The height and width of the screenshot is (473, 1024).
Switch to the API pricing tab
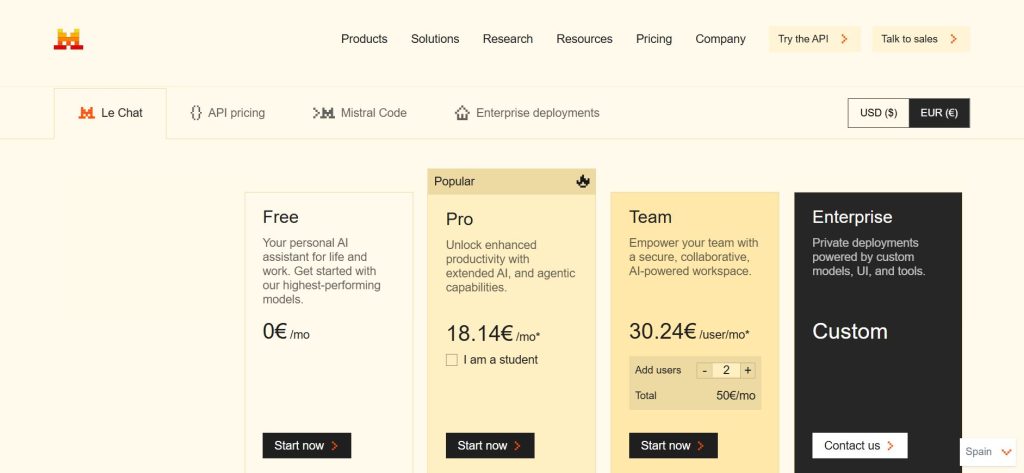[x=227, y=113]
